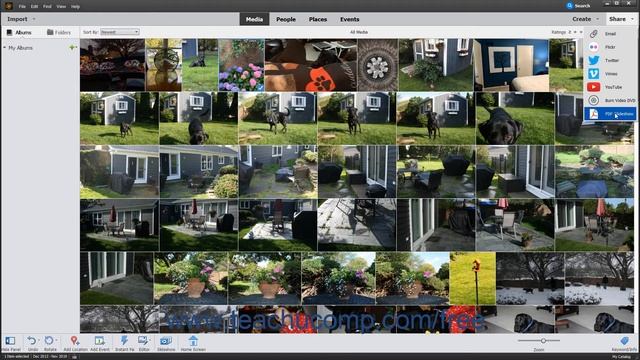The image size is (640, 360).
Task: Click the All Media label
Action: click(359, 32)
